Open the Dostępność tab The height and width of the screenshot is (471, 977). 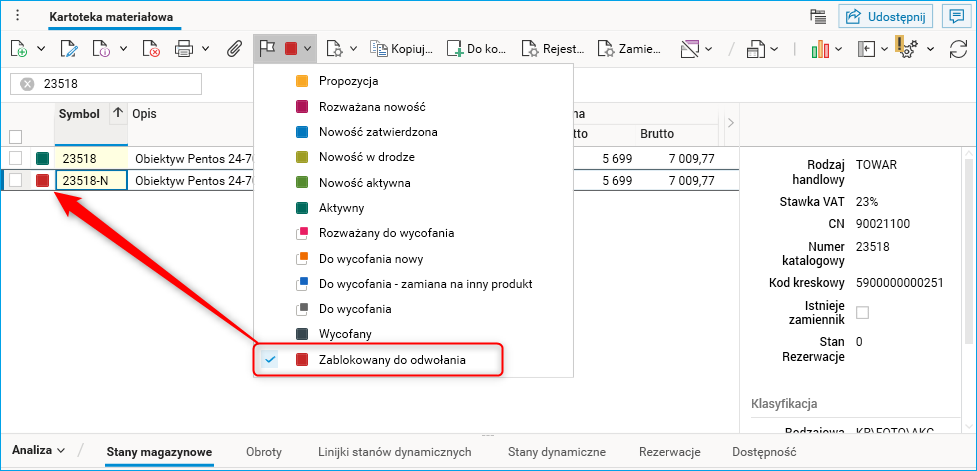coord(764,452)
